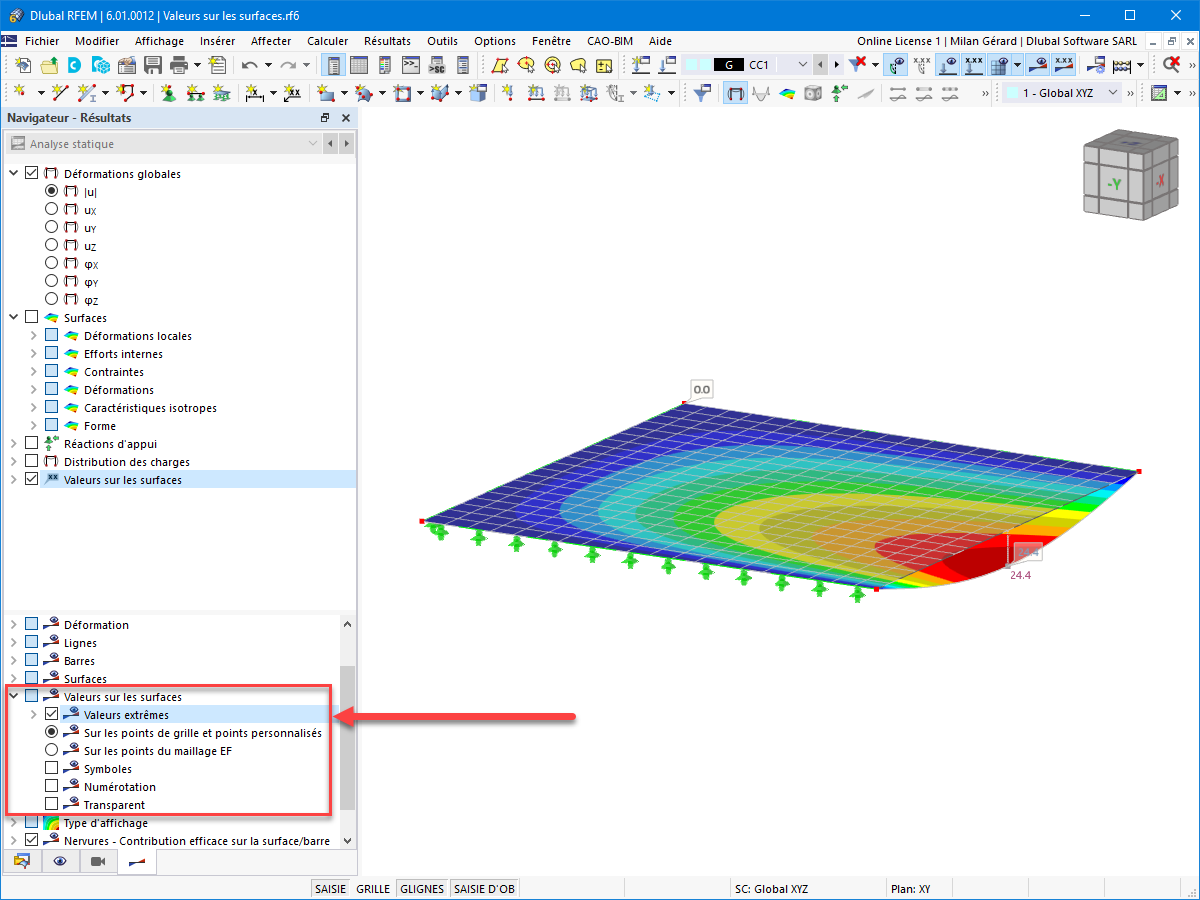
Task: Select the uZ deformation radio button
Action: coord(52,246)
